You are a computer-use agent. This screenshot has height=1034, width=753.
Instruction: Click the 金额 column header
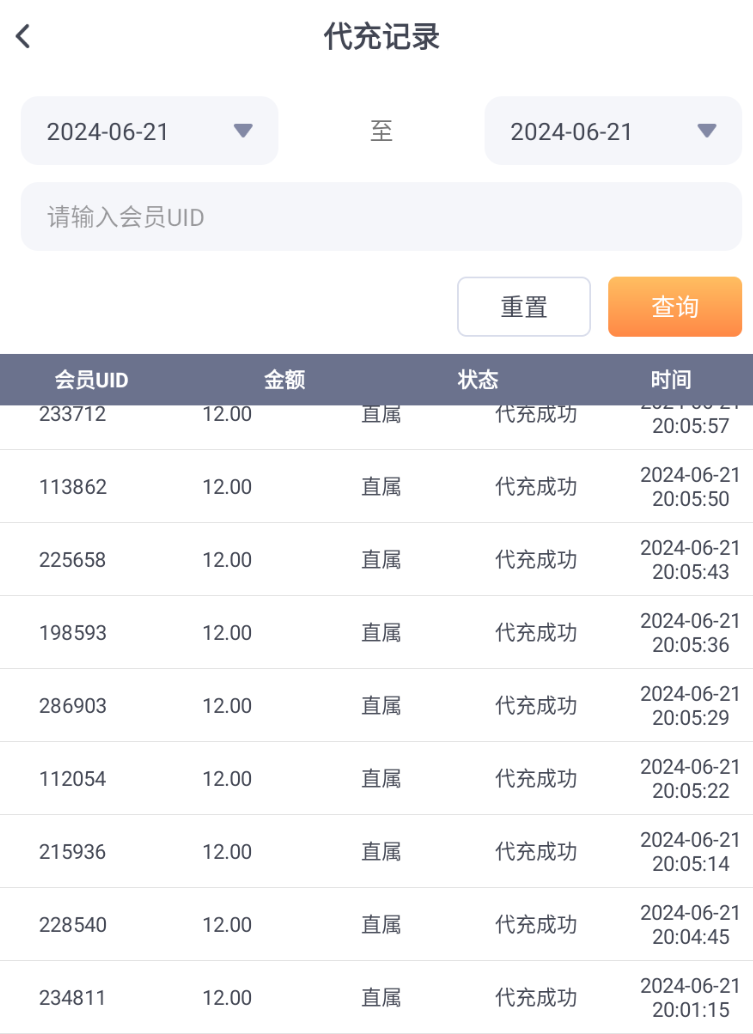pos(284,380)
